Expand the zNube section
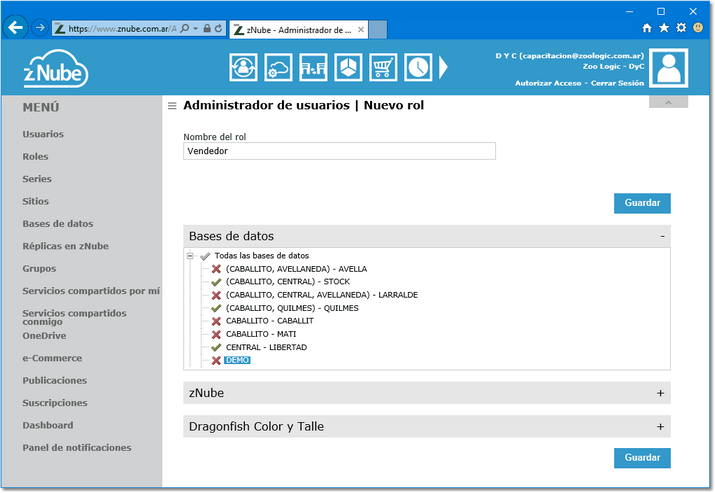 pyautogui.click(x=660, y=393)
